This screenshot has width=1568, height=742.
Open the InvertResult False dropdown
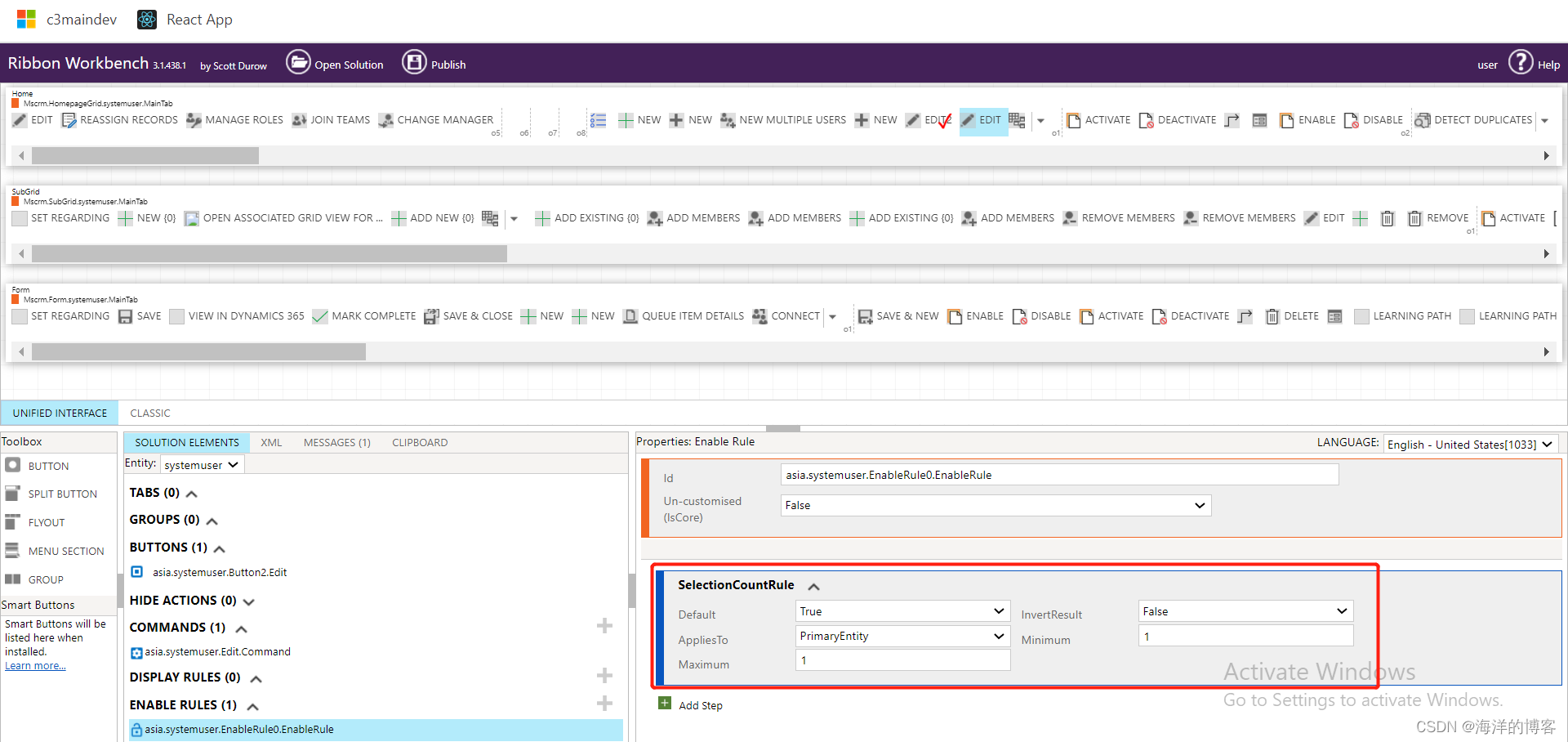pyautogui.click(x=1245, y=611)
